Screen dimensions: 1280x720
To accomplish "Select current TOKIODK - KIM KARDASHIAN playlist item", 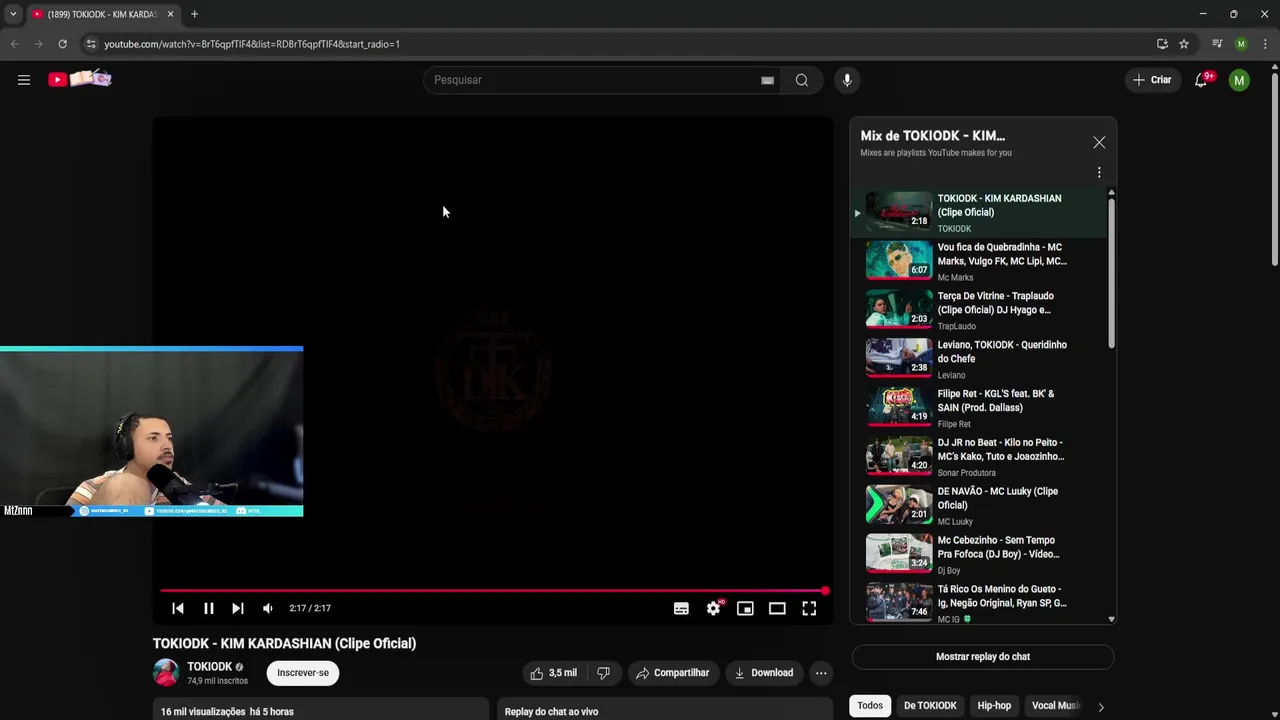I will [x=980, y=212].
